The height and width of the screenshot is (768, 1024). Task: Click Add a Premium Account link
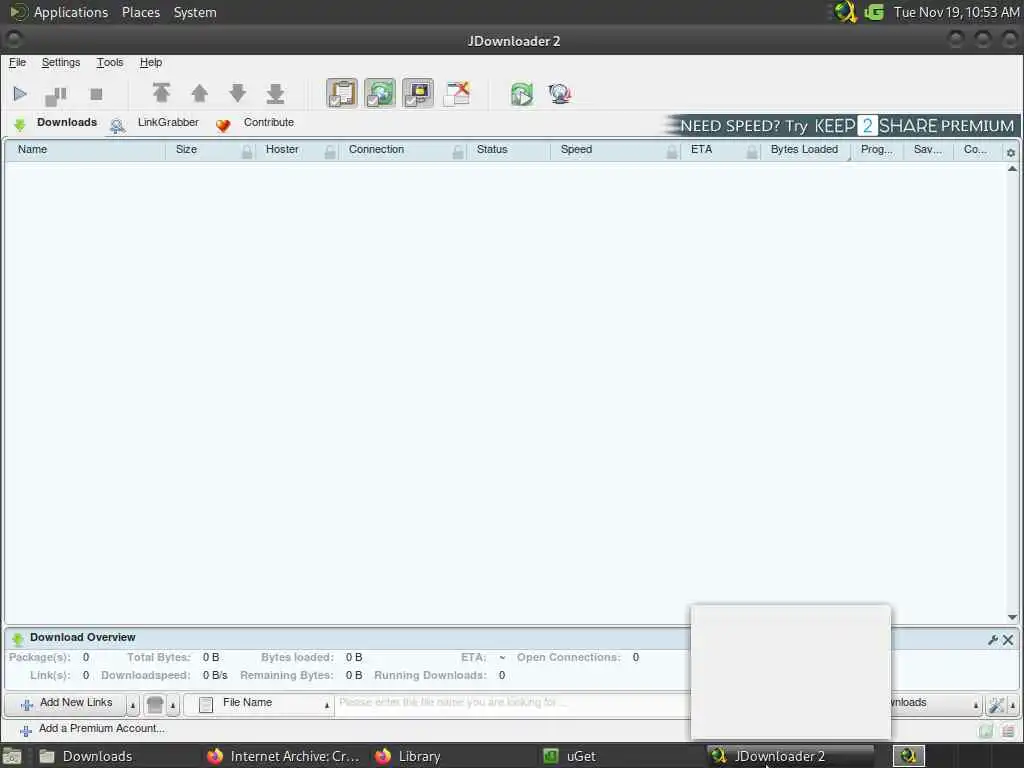click(x=93, y=729)
